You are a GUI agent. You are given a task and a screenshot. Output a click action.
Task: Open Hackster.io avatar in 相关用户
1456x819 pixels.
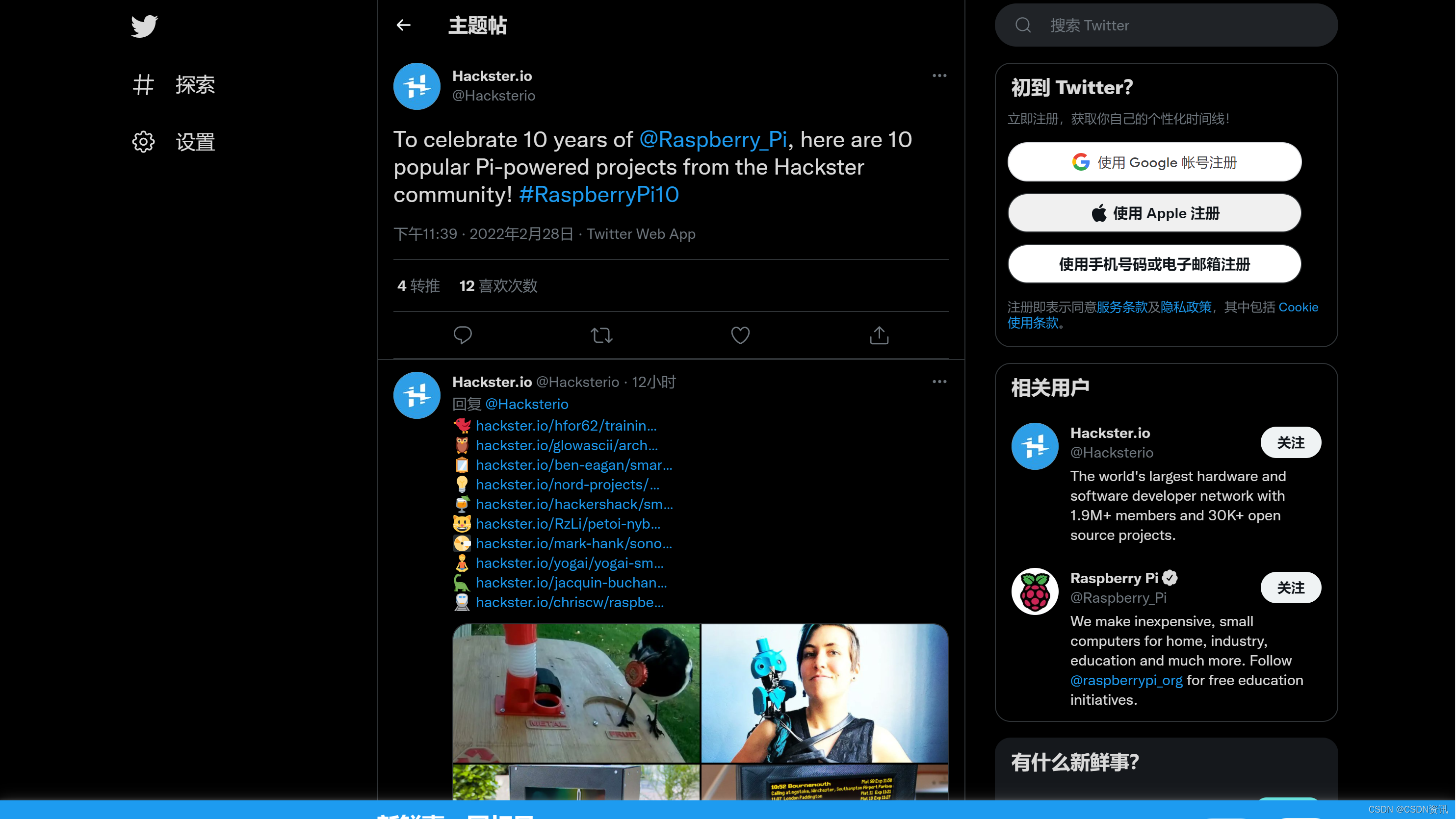1034,446
